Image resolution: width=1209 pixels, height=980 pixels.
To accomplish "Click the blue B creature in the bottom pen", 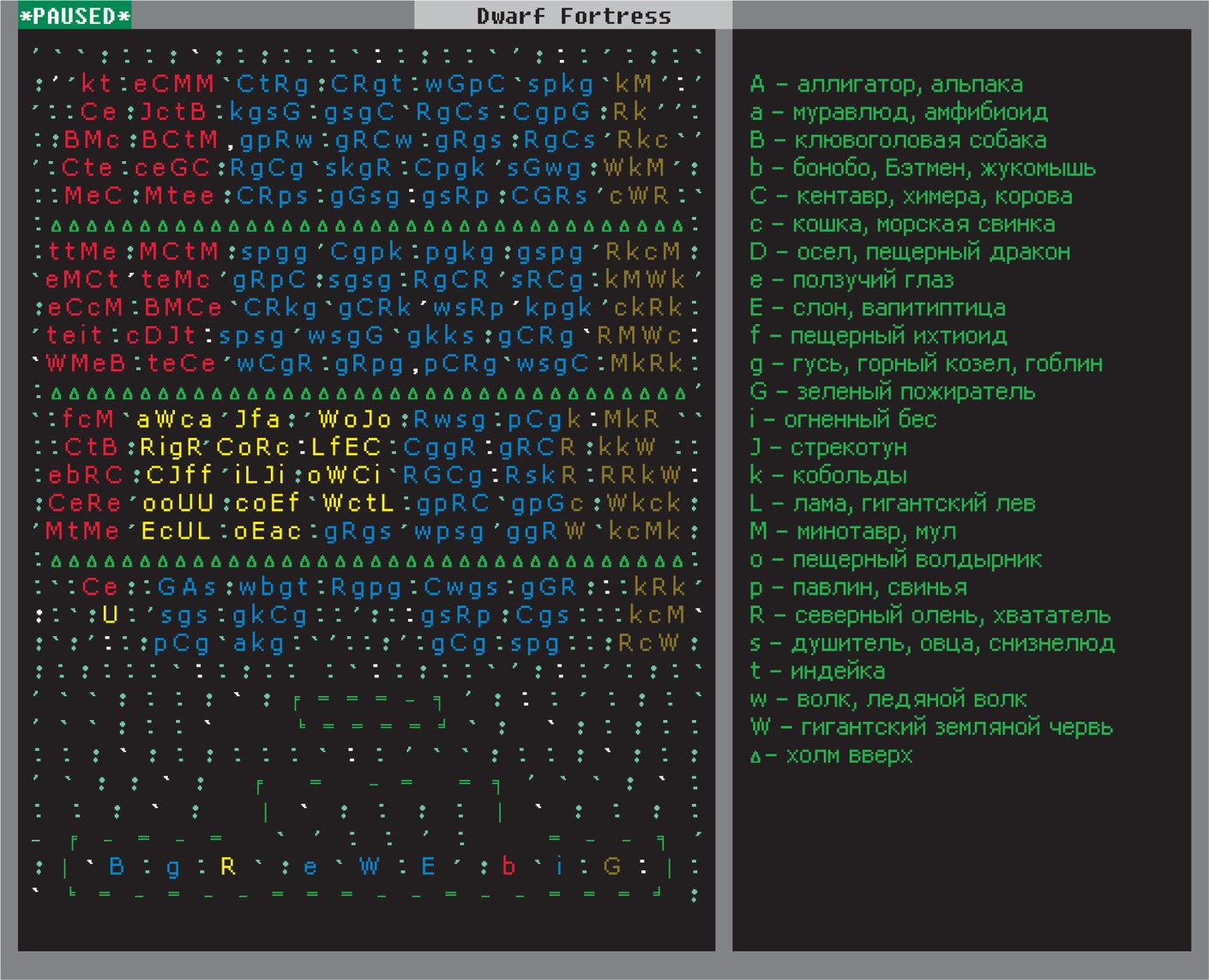I will [117, 867].
